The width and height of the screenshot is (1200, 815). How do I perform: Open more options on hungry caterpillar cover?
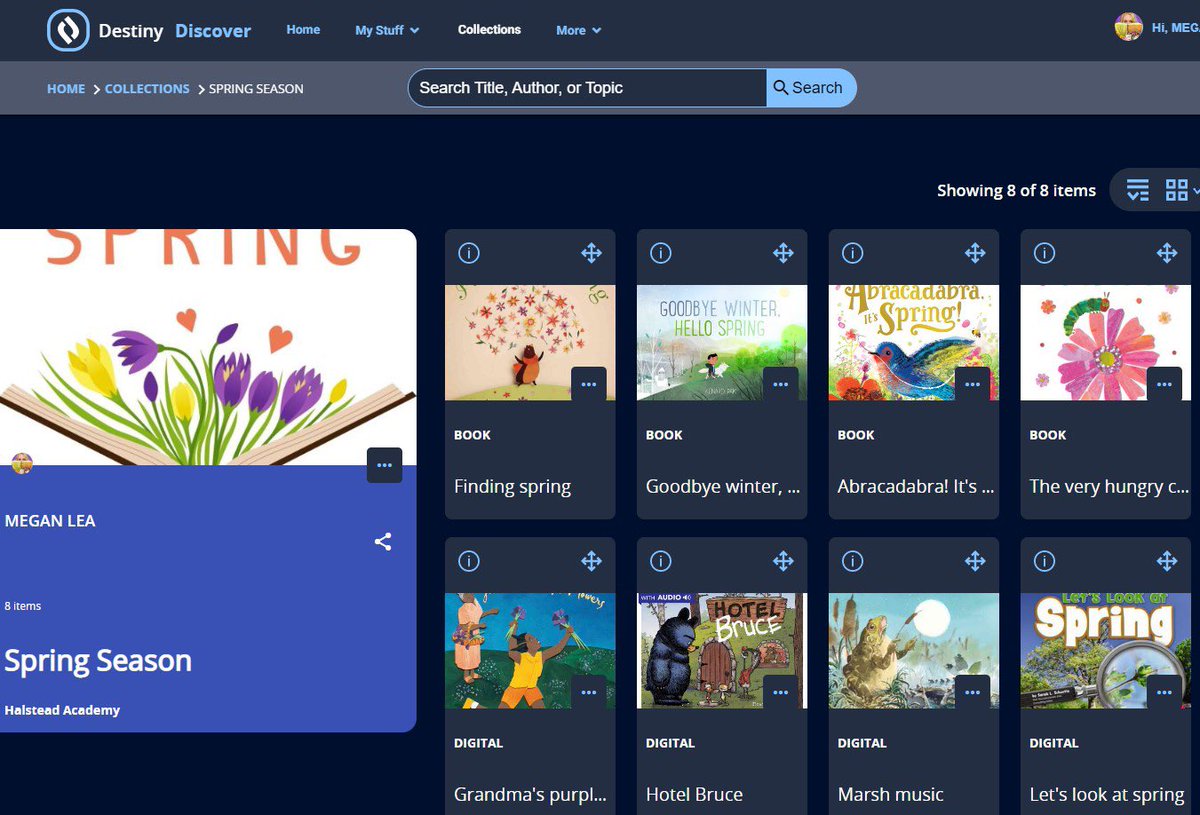click(x=1164, y=384)
